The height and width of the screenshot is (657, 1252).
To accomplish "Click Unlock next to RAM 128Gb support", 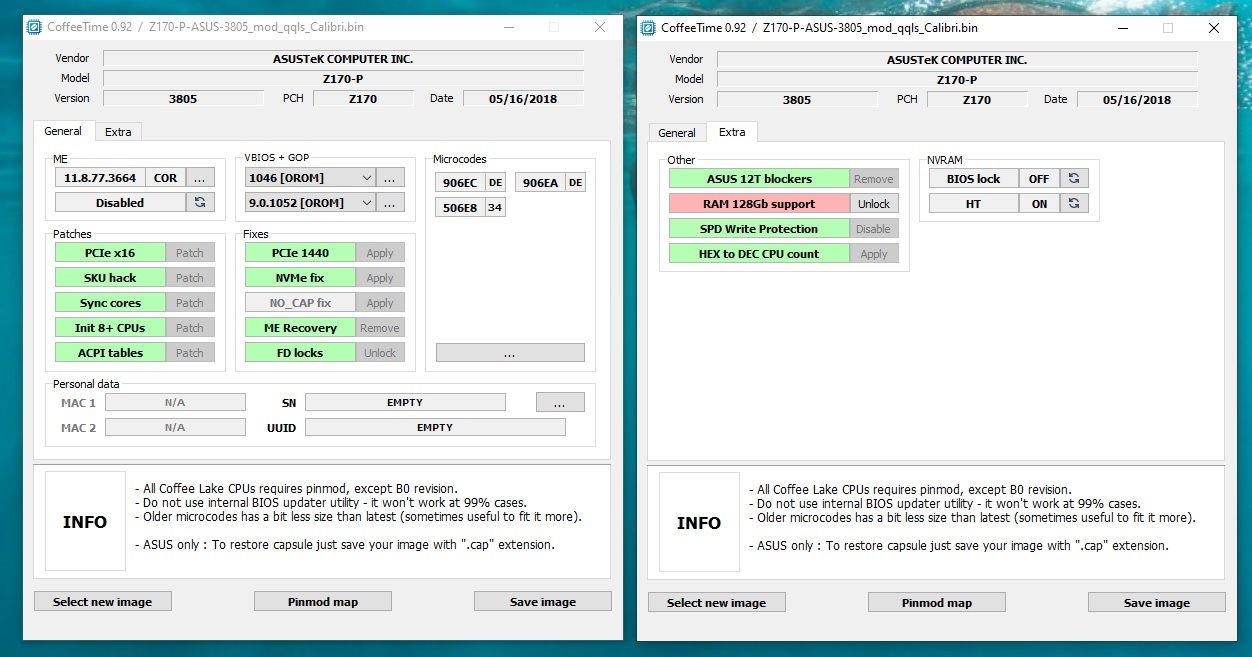I will (x=874, y=204).
